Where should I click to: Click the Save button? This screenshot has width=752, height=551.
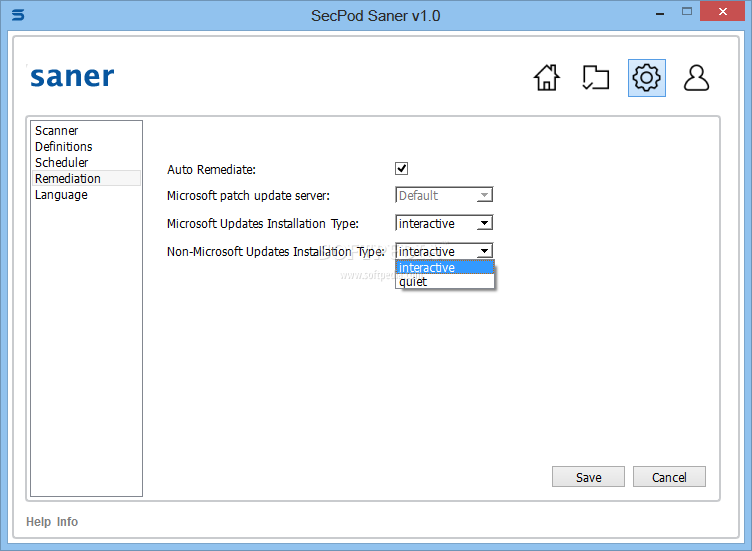click(x=588, y=477)
